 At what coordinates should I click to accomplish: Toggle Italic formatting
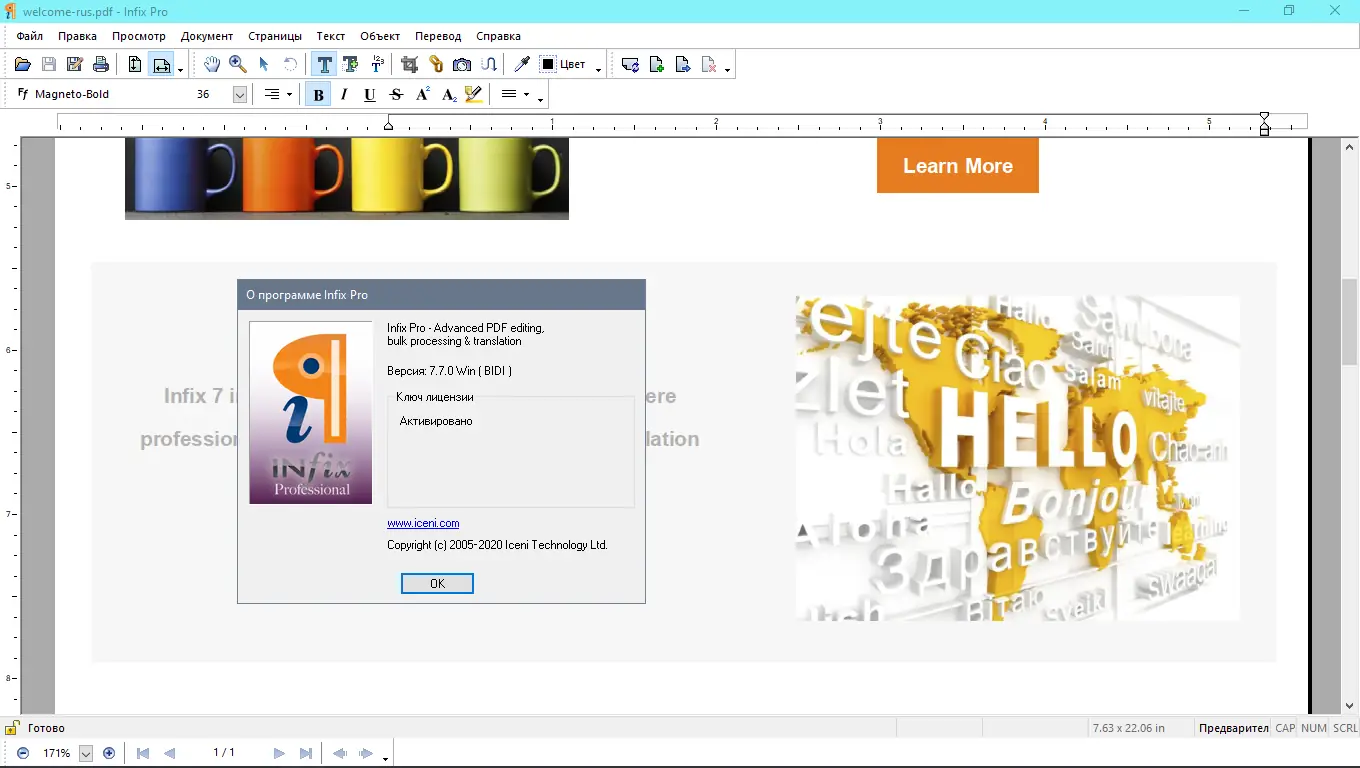(344, 95)
